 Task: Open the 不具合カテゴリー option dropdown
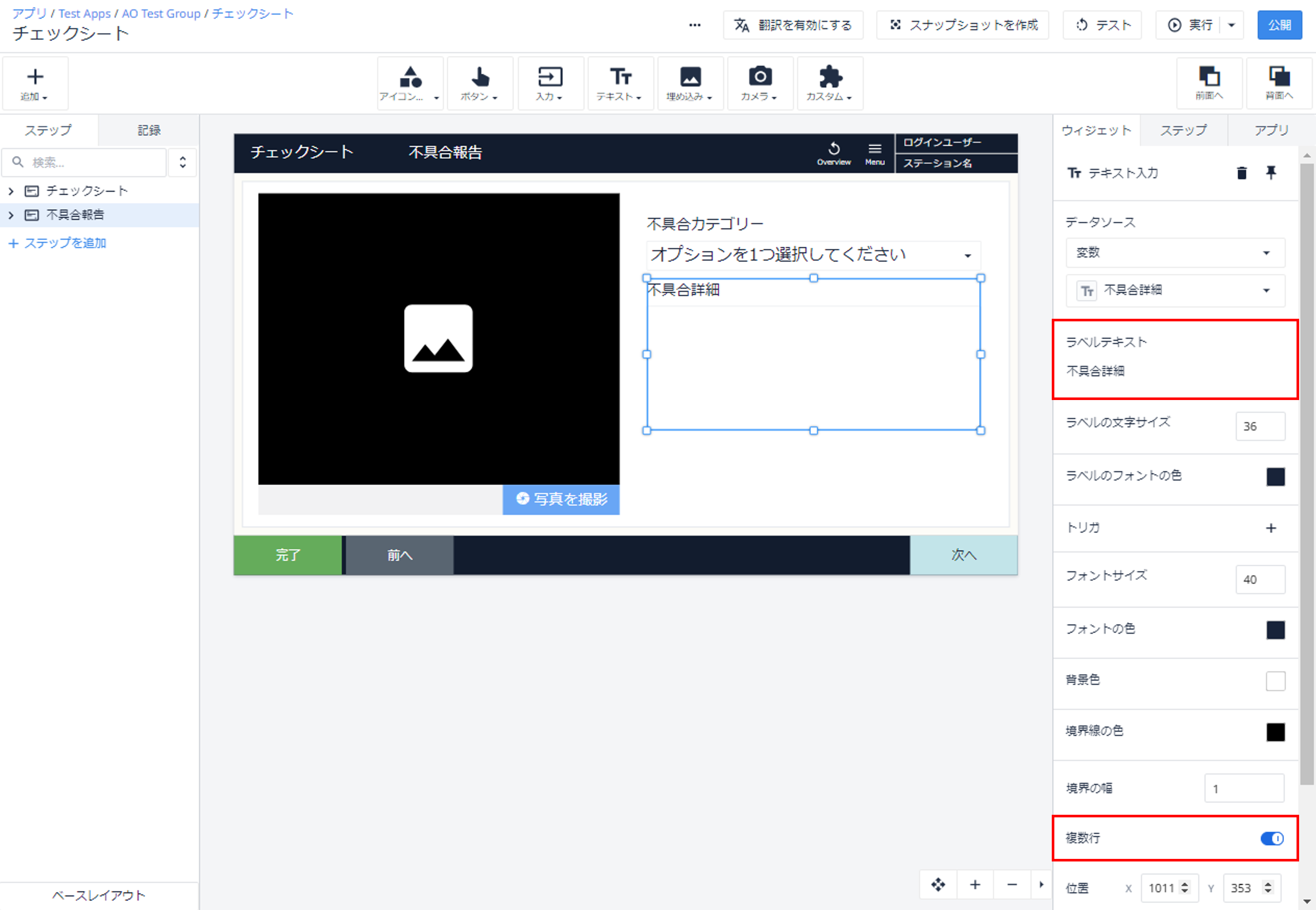point(813,255)
